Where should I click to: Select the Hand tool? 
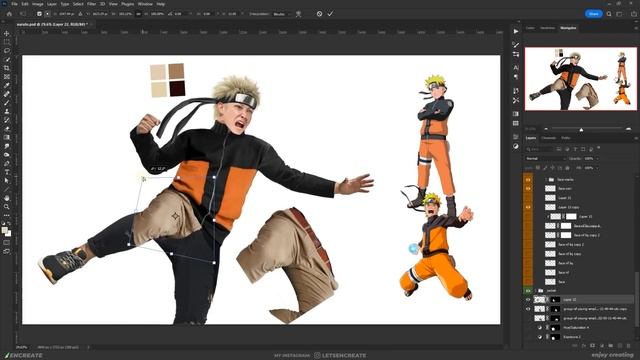point(7,198)
